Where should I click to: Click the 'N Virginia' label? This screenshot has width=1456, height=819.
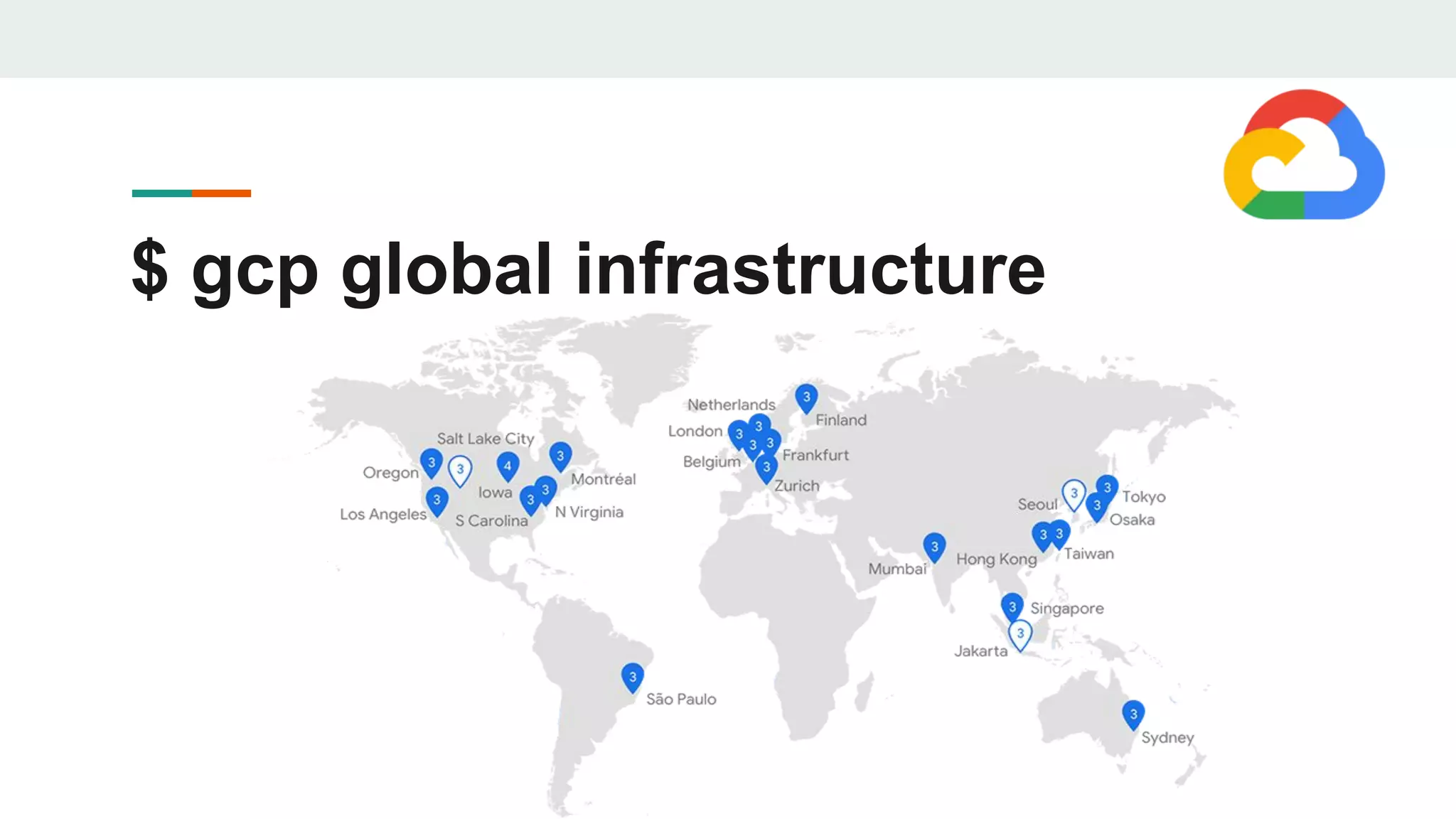point(589,513)
